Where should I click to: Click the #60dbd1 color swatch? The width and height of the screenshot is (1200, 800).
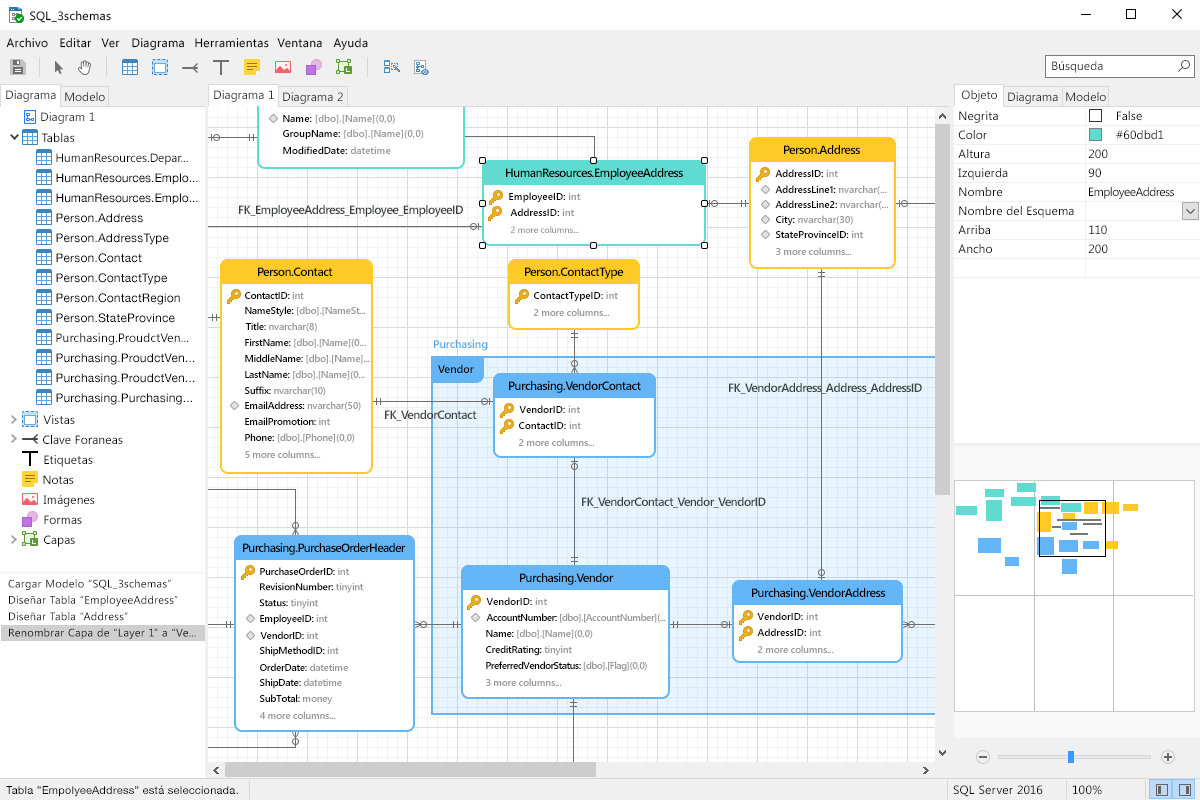pyautogui.click(x=1096, y=135)
